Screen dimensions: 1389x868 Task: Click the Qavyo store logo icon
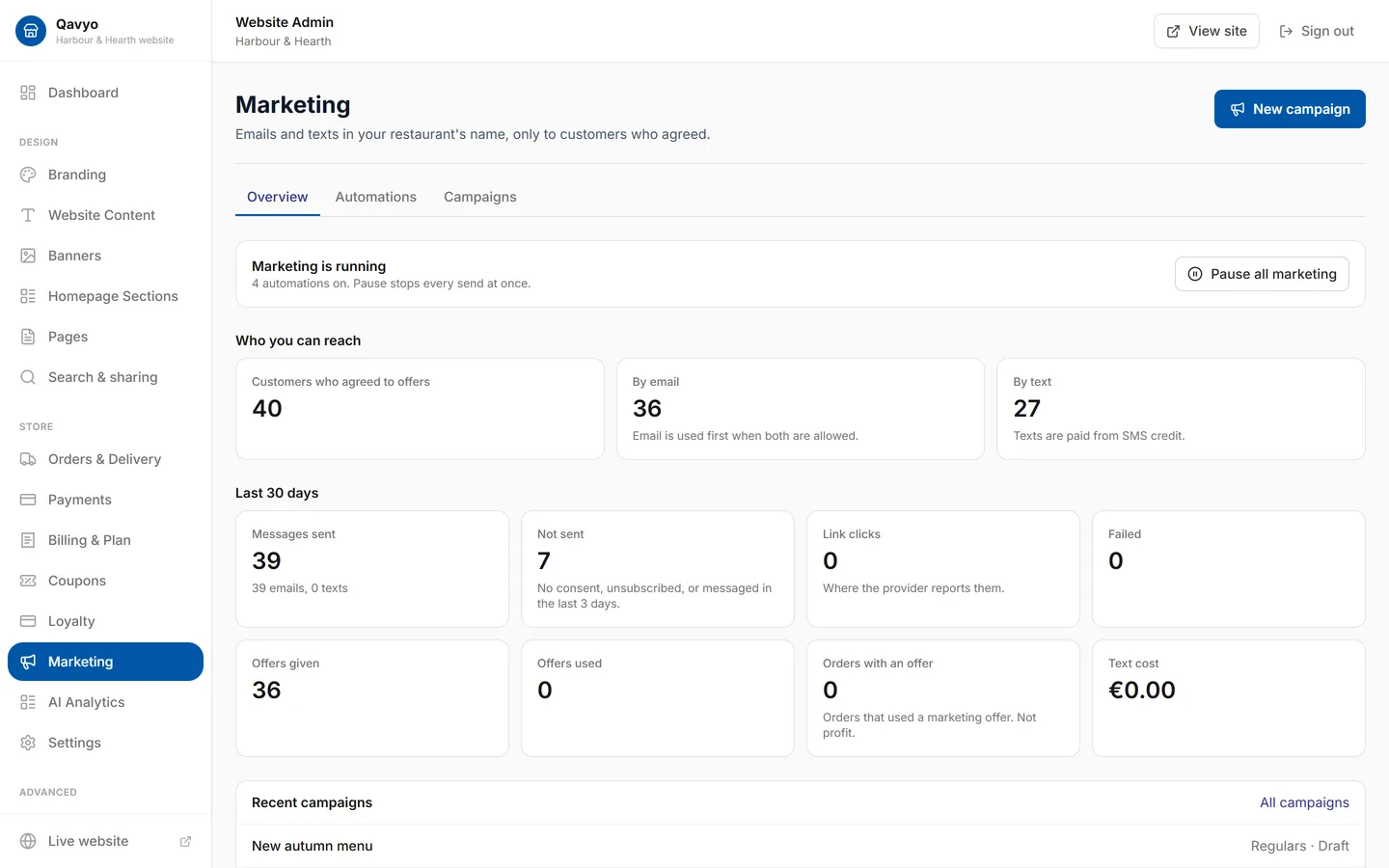(x=31, y=31)
